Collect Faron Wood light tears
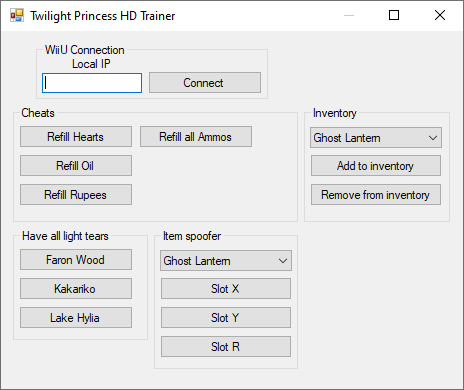Viewport: 464px width, 390px height. 76,260
